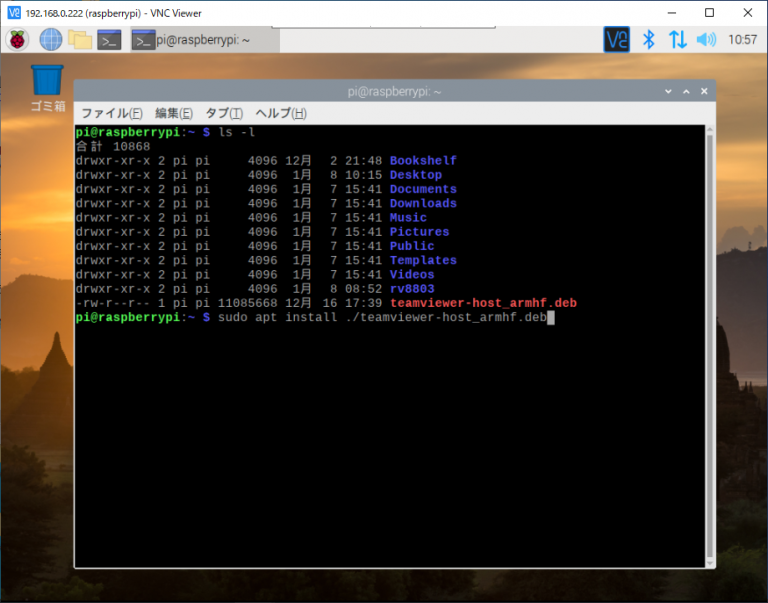Open the 編集(E) menu
Viewport: 768px width, 603px height.
[x=174, y=113]
